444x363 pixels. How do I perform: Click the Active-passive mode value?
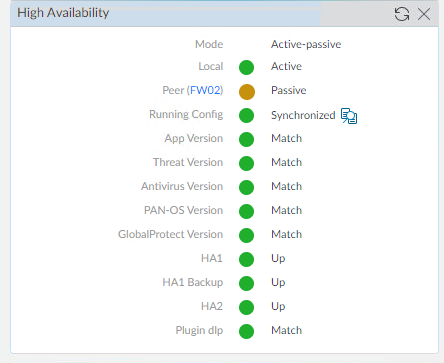306,44
